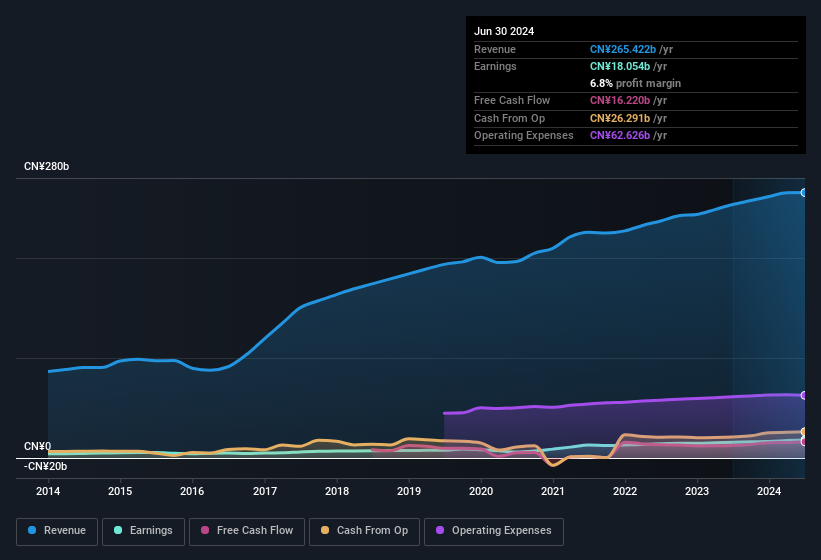Select the 2014 label on the x-axis

(x=48, y=491)
